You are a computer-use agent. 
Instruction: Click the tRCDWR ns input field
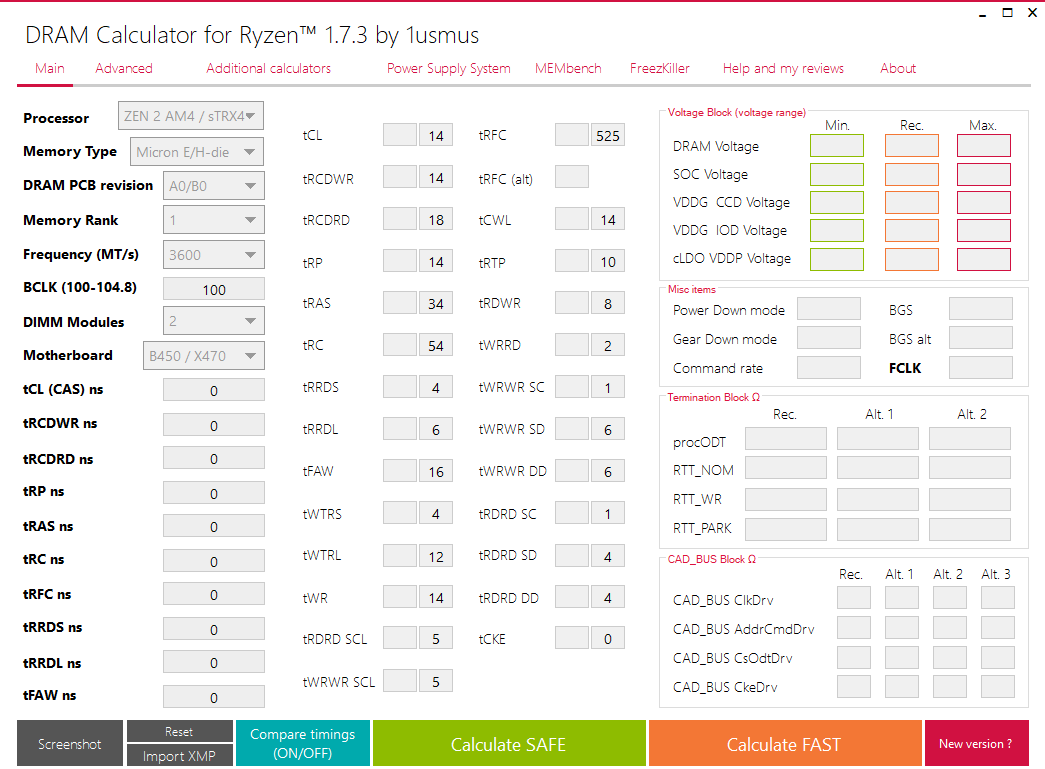[x=214, y=424]
